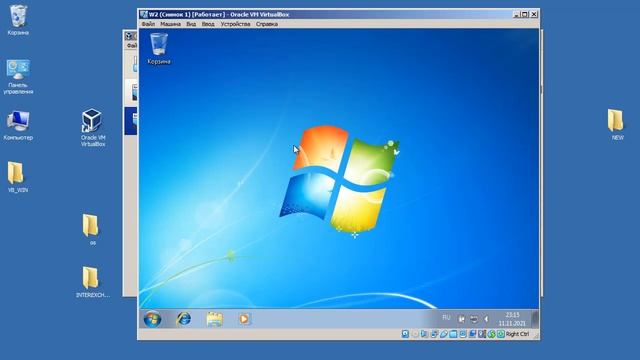The height and width of the screenshot is (360, 640).
Task: Open the Ввод menu
Action: [208, 24]
